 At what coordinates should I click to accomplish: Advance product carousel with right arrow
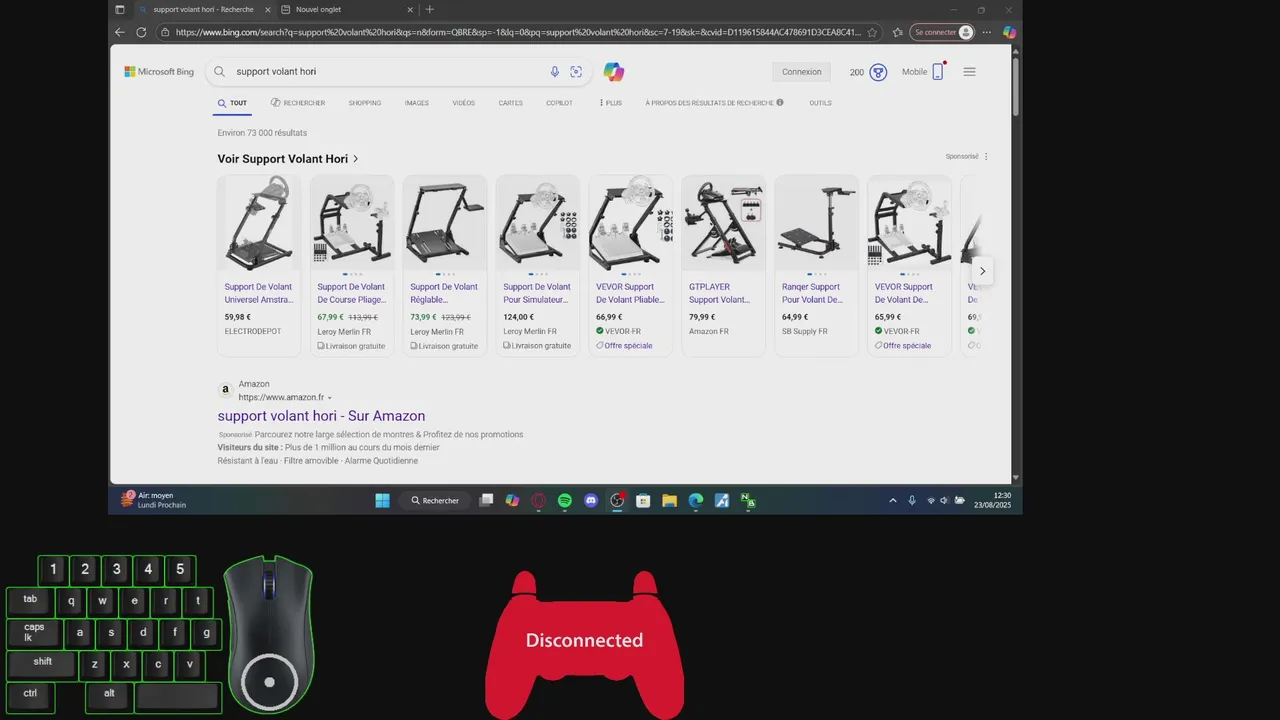[982, 271]
